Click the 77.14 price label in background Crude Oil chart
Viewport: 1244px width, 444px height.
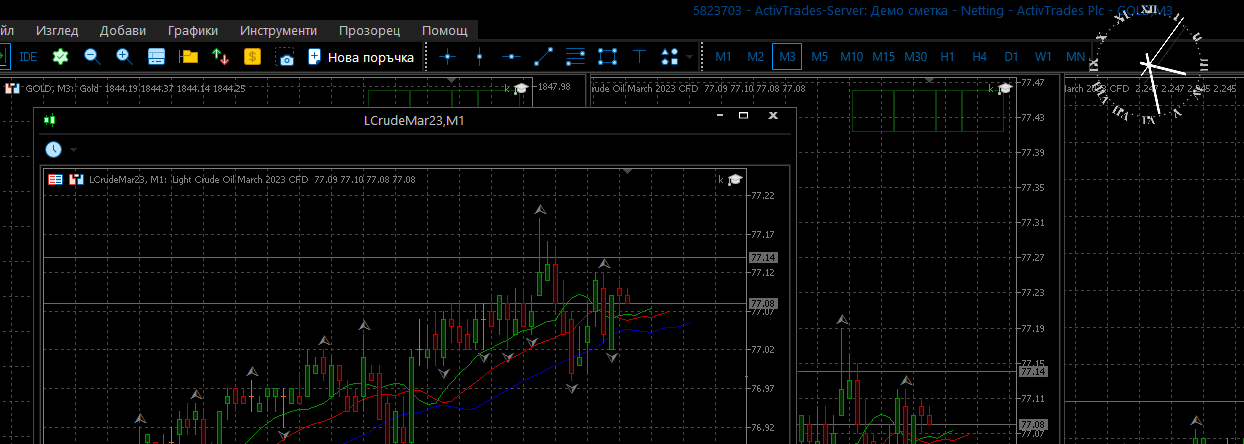tap(1032, 372)
